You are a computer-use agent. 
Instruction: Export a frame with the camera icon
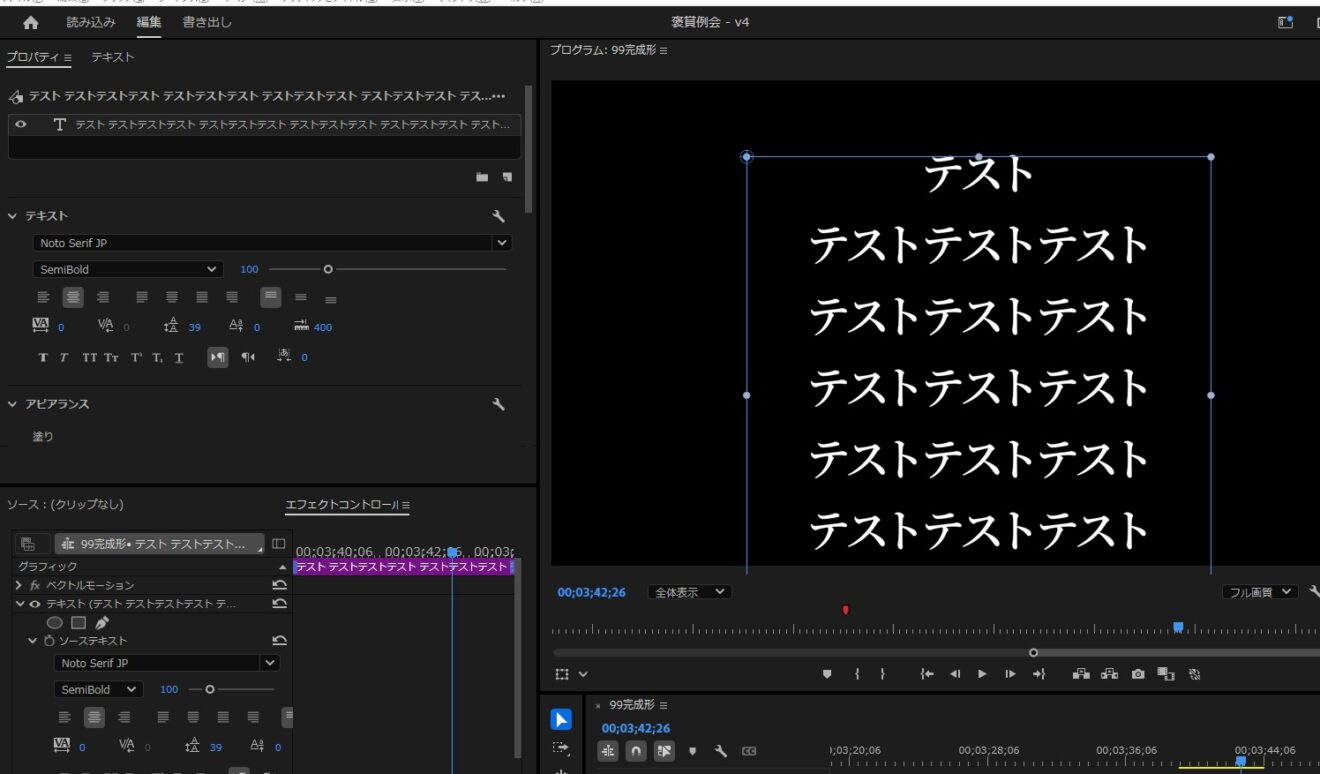(x=1137, y=674)
